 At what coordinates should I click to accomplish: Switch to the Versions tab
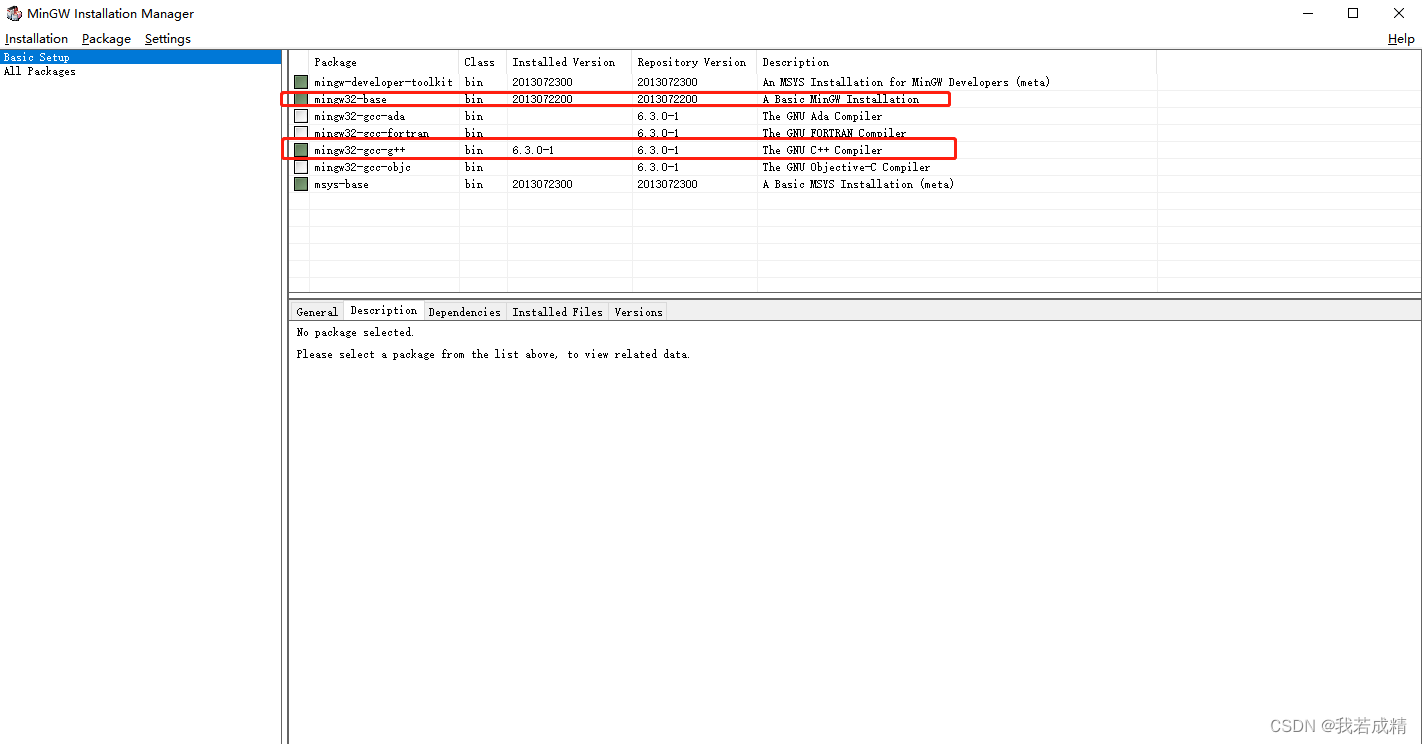[x=638, y=312]
